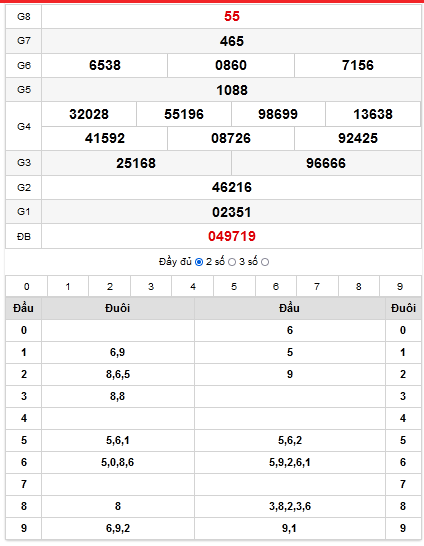This screenshot has height=546, width=424.
Task: Click digit filter 8
Action: 359,287
